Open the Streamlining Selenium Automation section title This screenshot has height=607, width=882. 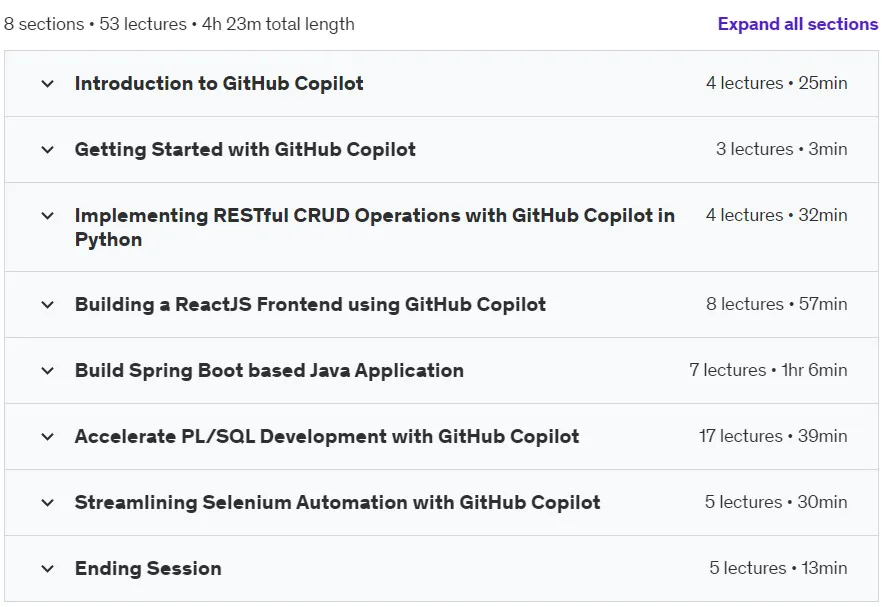coord(338,502)
